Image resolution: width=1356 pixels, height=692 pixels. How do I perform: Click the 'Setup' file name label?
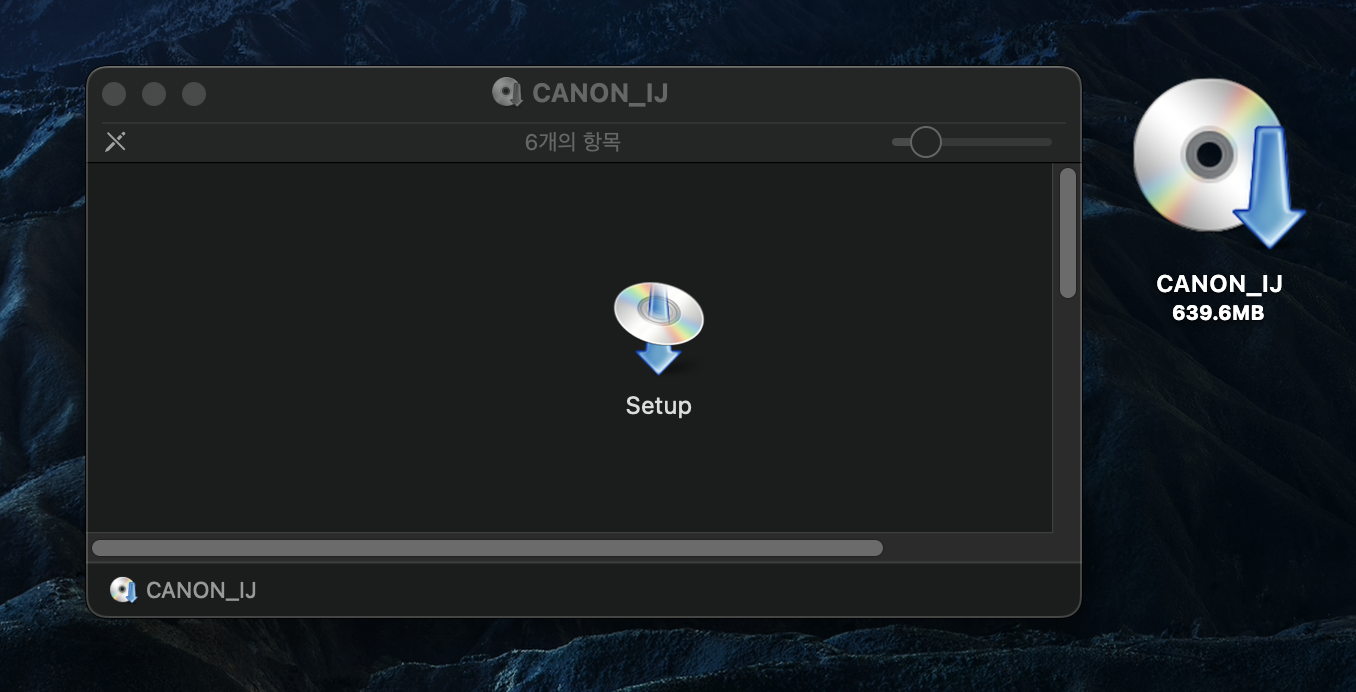658,405
